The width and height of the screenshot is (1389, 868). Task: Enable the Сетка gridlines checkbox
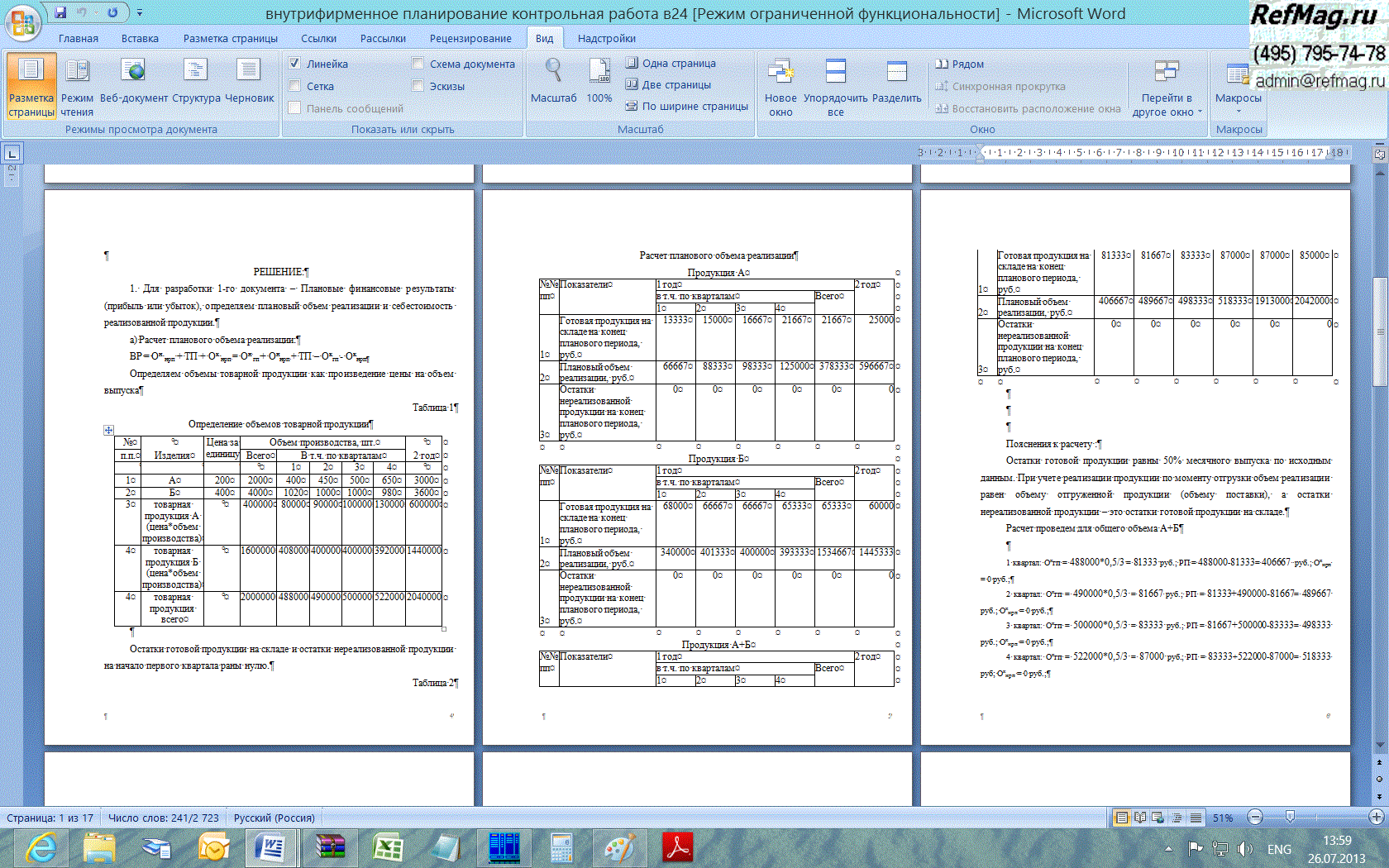click(295, 86)
